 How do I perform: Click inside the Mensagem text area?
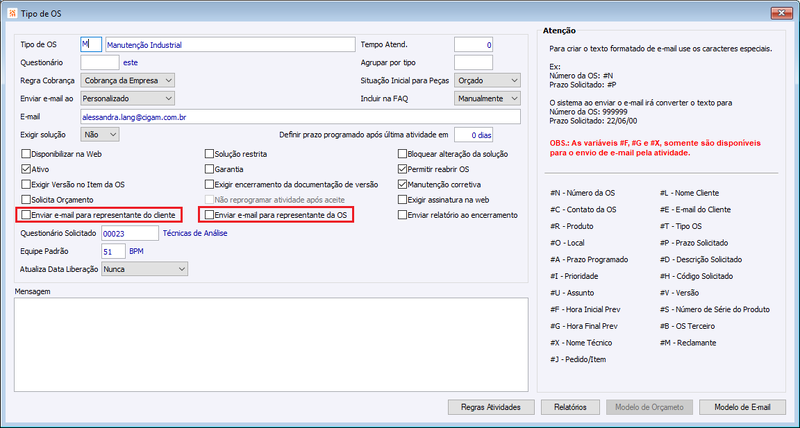point(271,344)
